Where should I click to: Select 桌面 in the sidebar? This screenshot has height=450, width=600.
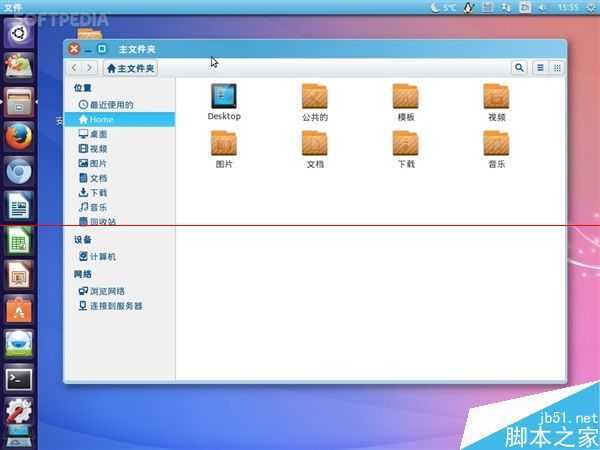119,134
